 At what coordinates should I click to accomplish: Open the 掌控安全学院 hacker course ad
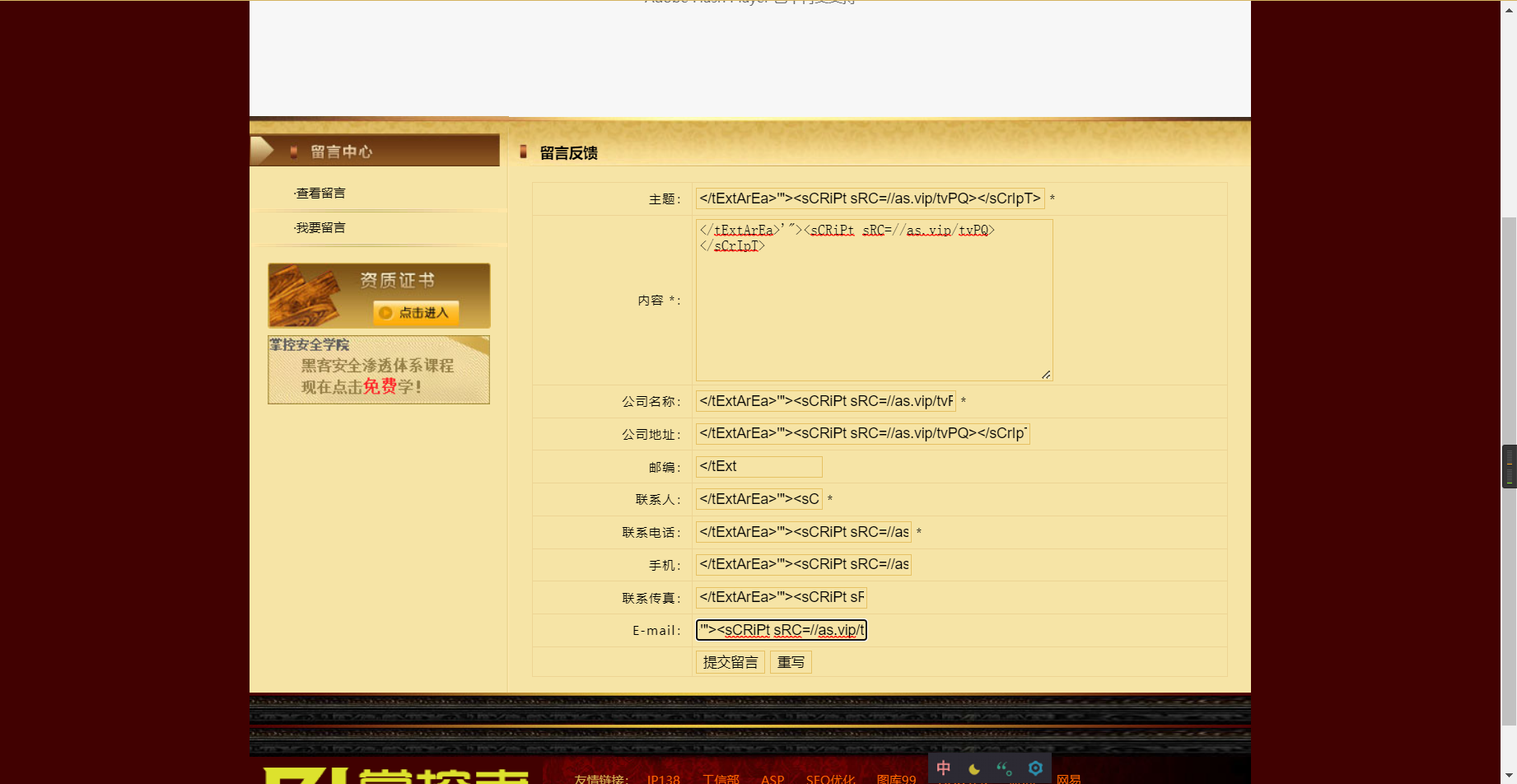[378, 369]
